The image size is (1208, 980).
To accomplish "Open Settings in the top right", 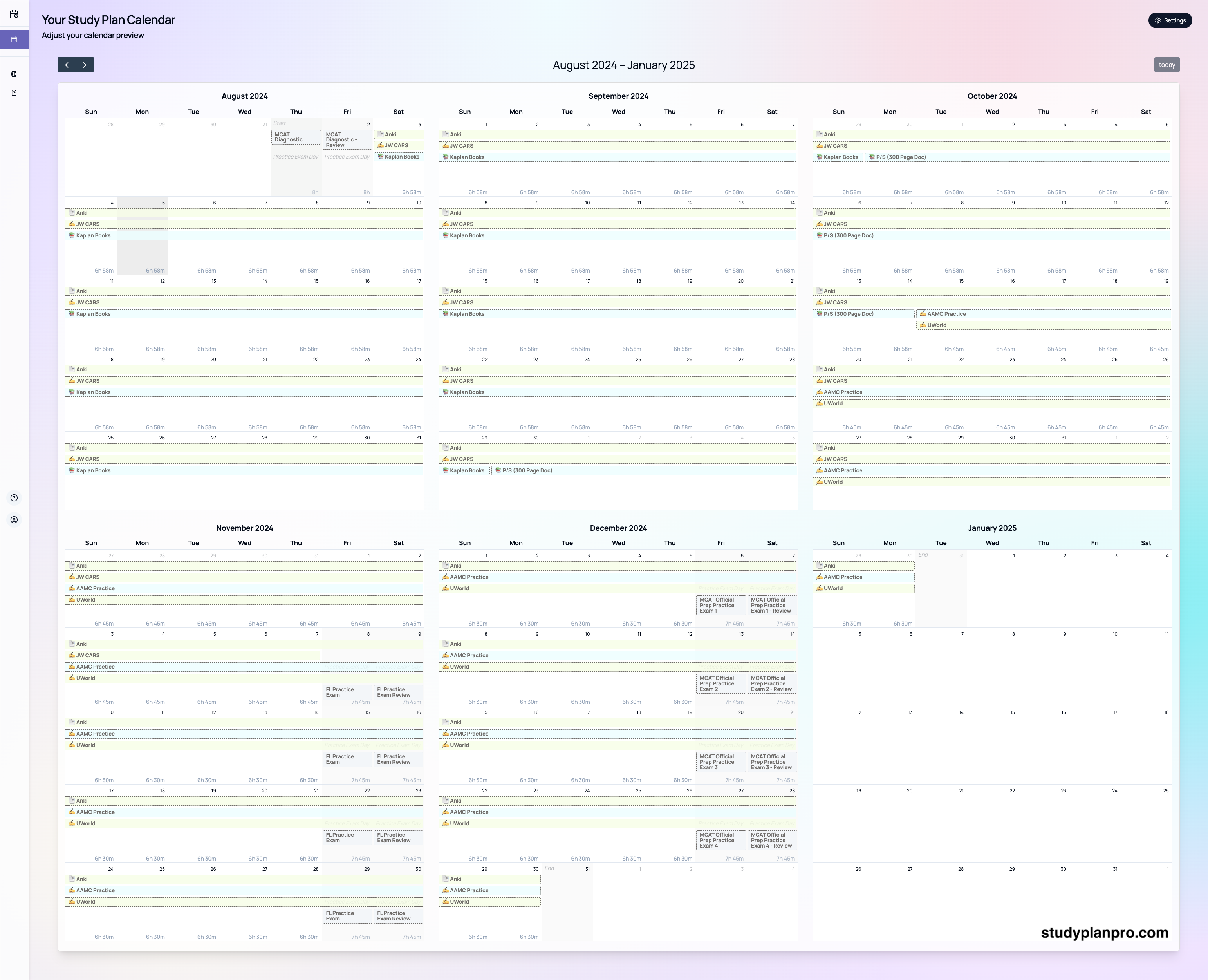I will pos(1170,20).
